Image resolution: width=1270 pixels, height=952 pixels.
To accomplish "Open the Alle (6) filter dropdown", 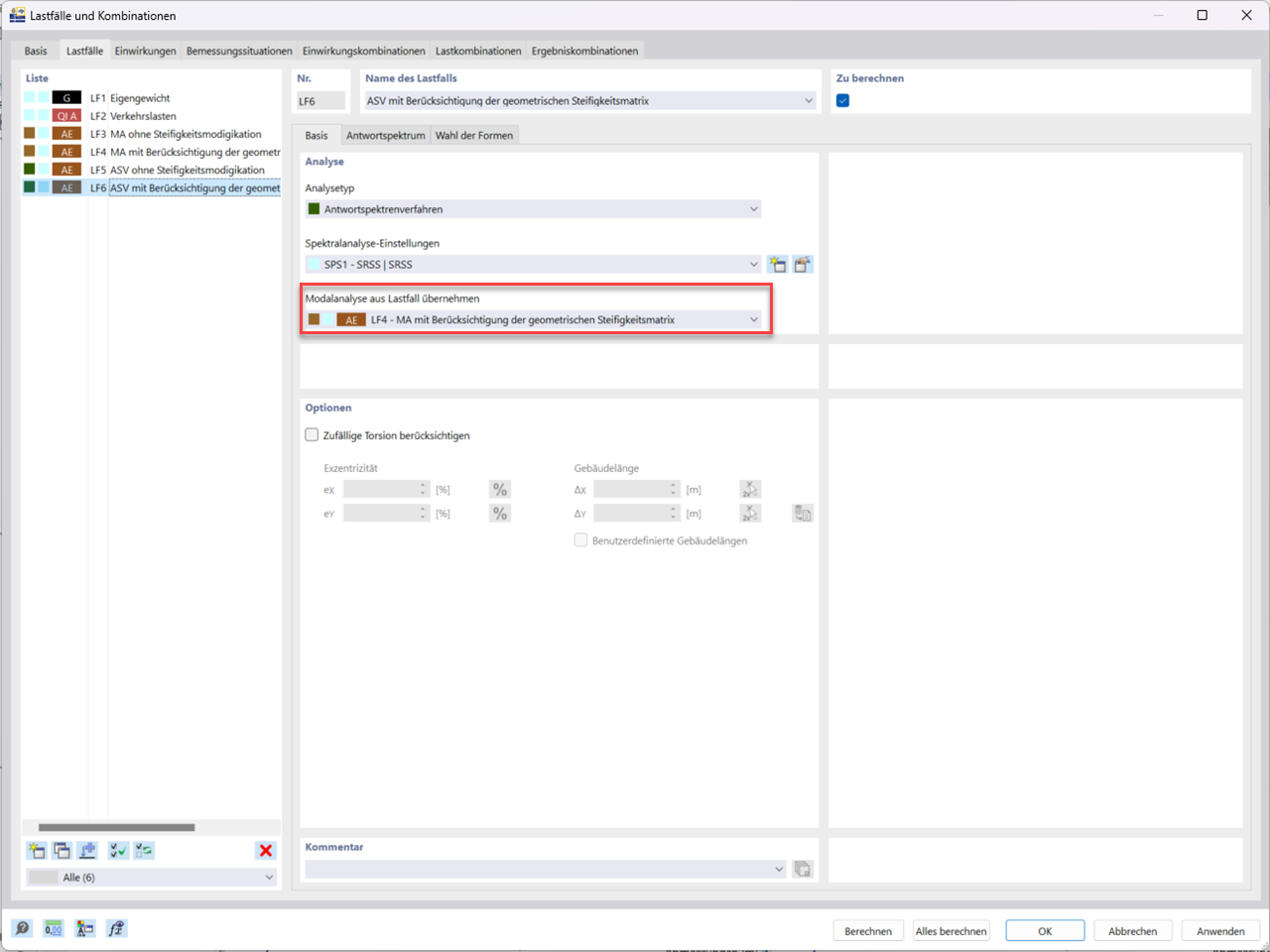I will (269, 878).
